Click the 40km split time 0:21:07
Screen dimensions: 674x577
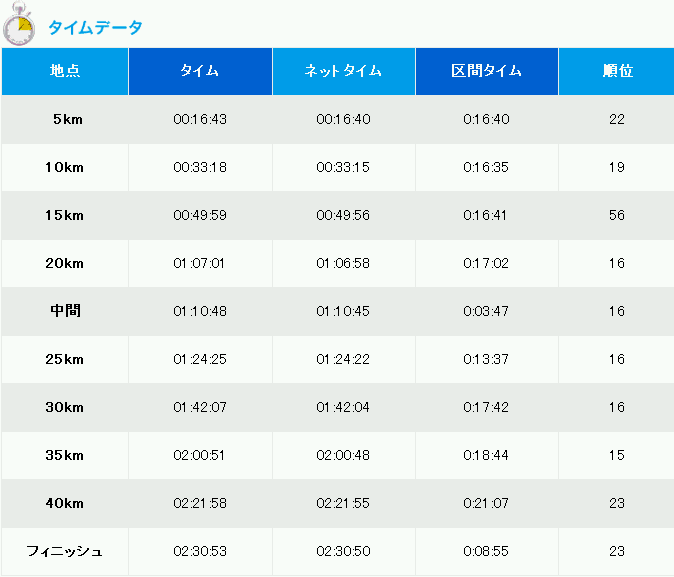click(x=486, y=503)
